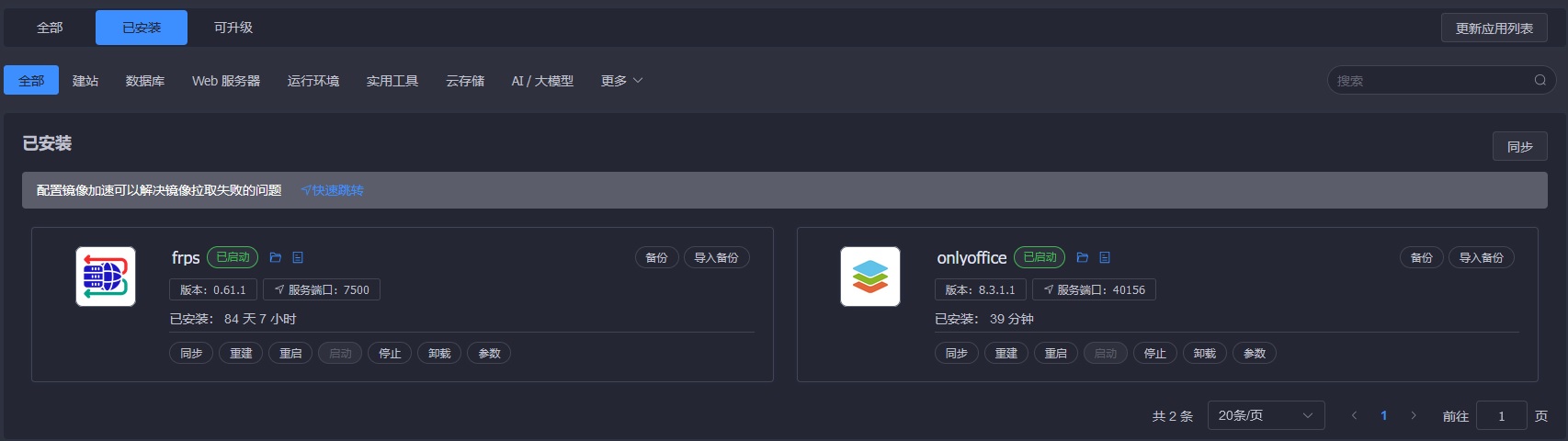Jump to frps service port 7500

pos(322,290)
